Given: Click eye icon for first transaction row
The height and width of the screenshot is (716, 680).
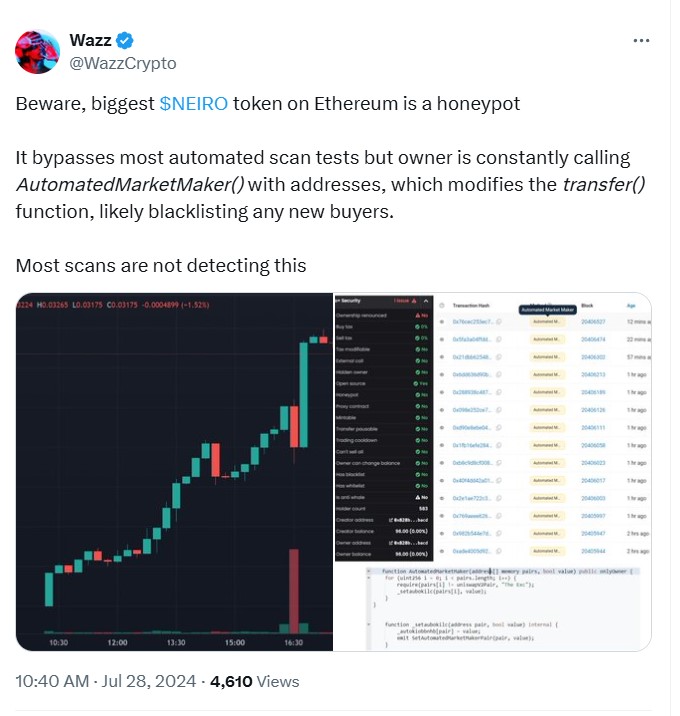Looking at the screenshot, I should click(442, 321).
